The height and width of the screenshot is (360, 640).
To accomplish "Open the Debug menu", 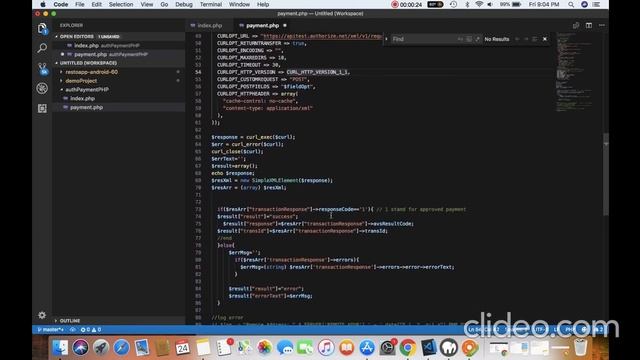I will click(184, 4).
